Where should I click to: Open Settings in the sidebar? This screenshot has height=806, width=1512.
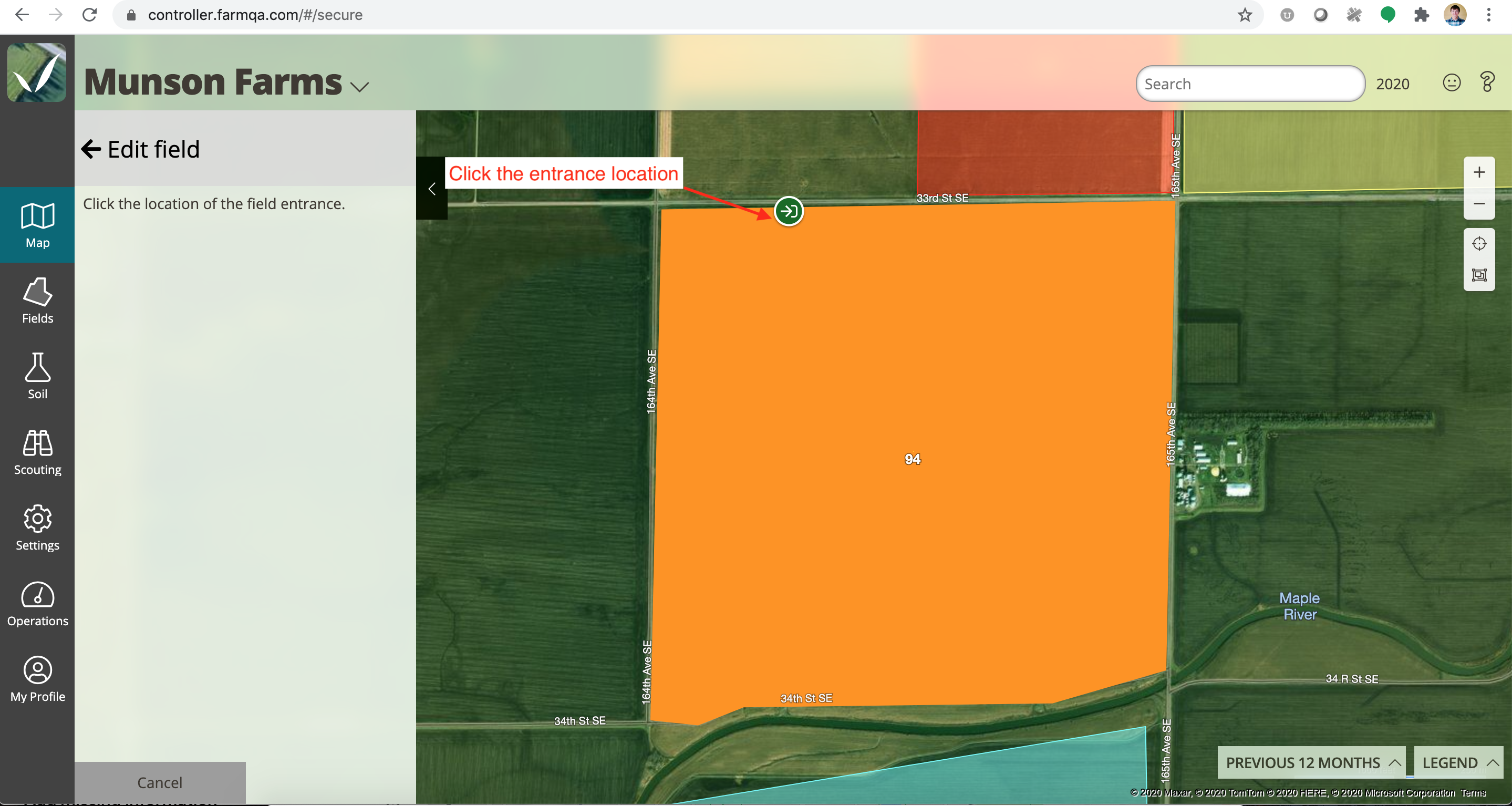38,528
